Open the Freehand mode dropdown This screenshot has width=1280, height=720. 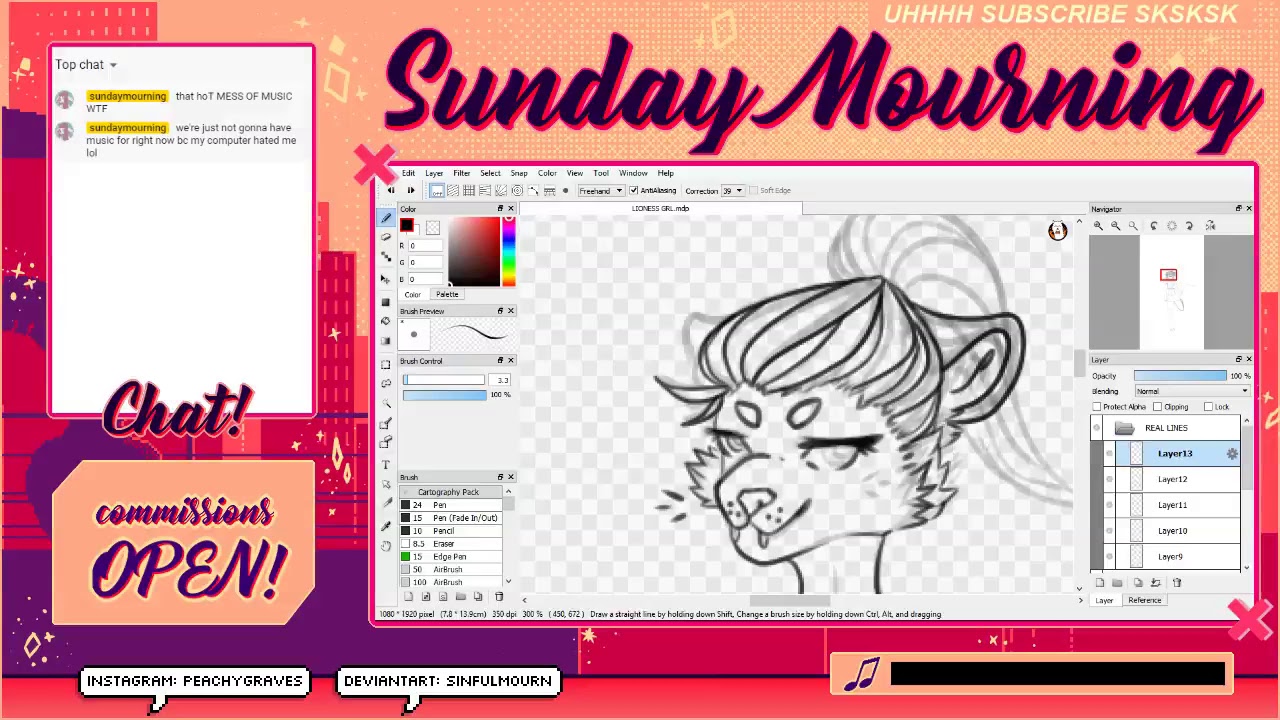coord(601,190)
